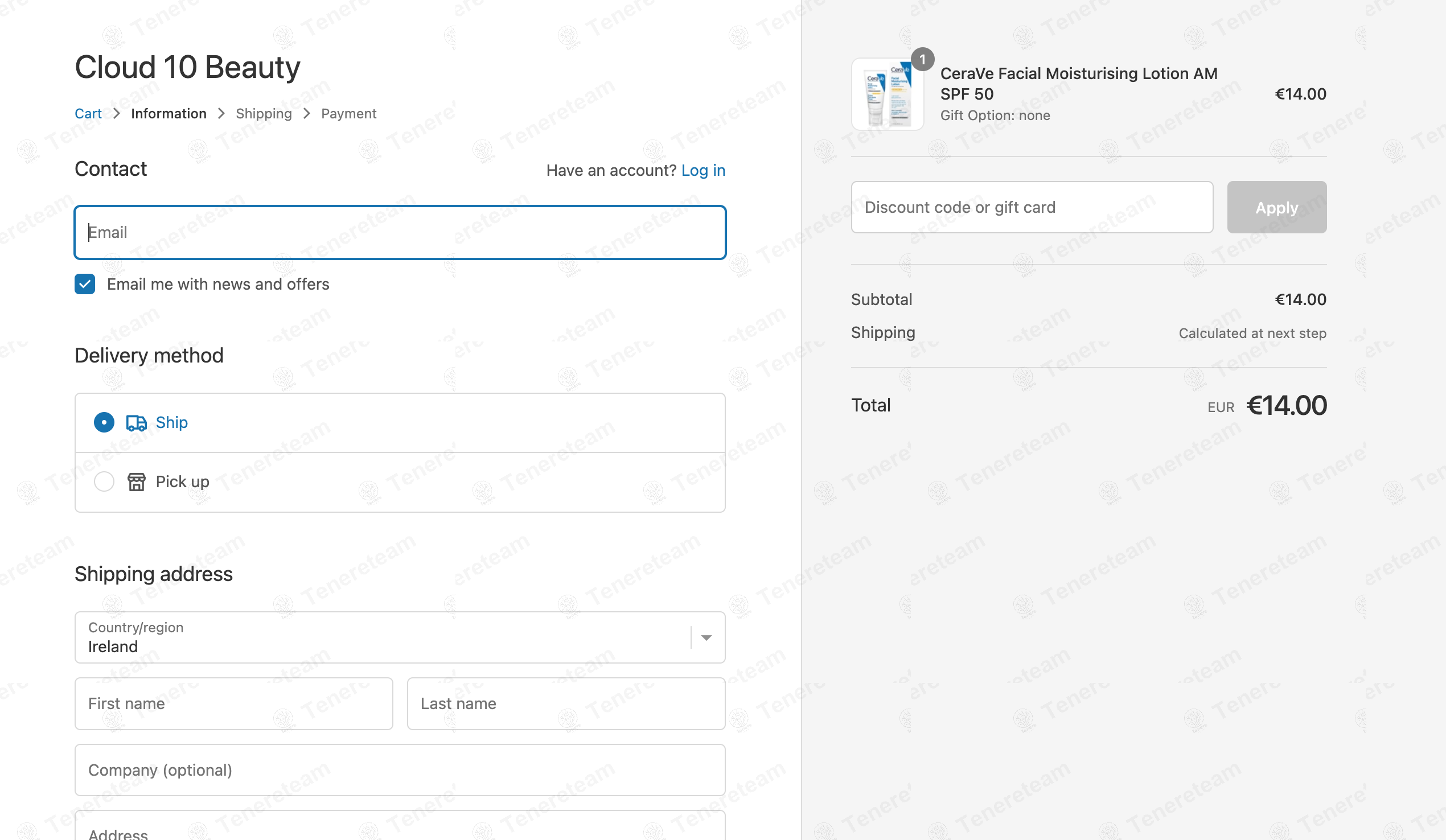Viewport: 1446px width, 840px height.
Task: Click the Discount code or gift card field
Action: coord(1032,207)
